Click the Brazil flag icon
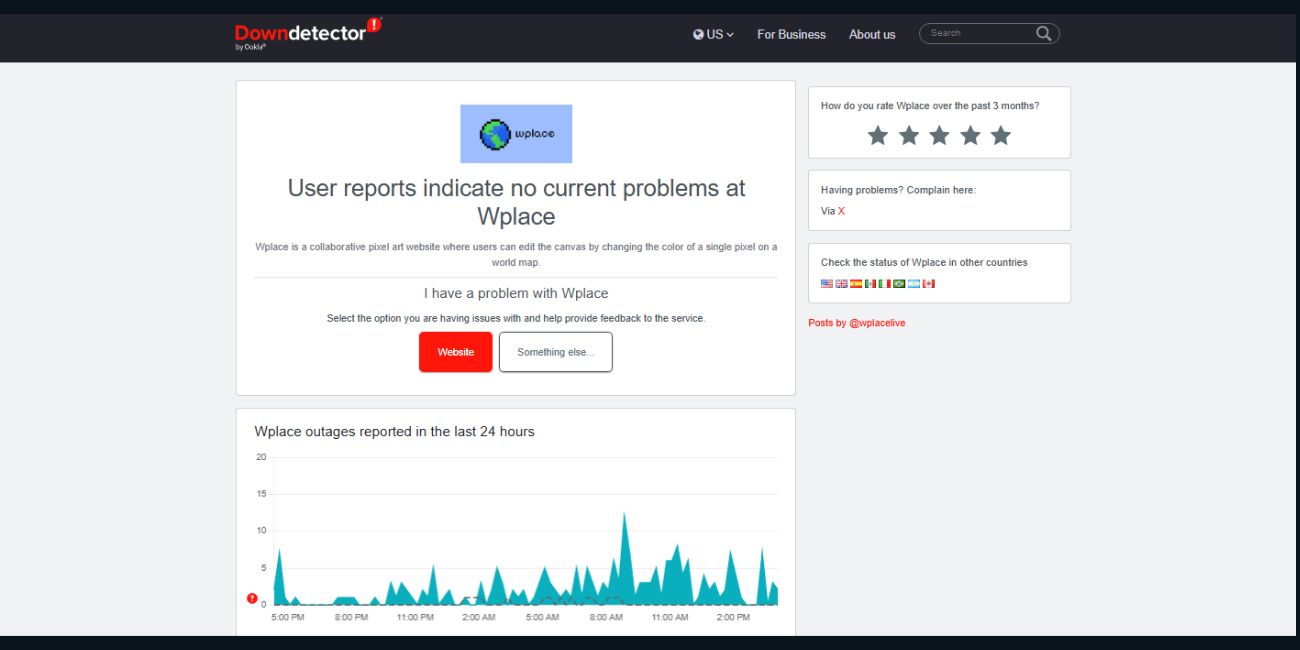 [898, 283]
